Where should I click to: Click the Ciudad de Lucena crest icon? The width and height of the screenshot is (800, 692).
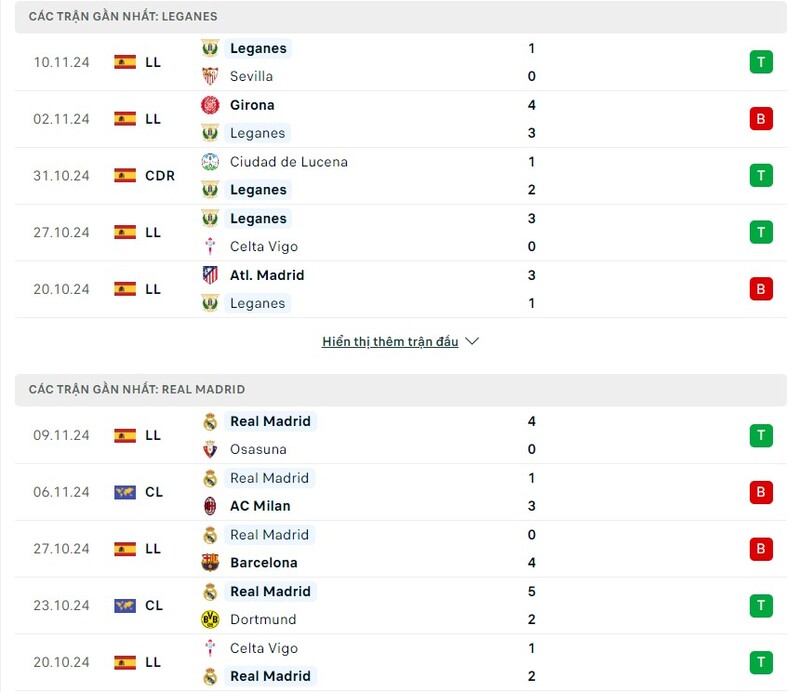pyautogui.click(x=210, y=162)
